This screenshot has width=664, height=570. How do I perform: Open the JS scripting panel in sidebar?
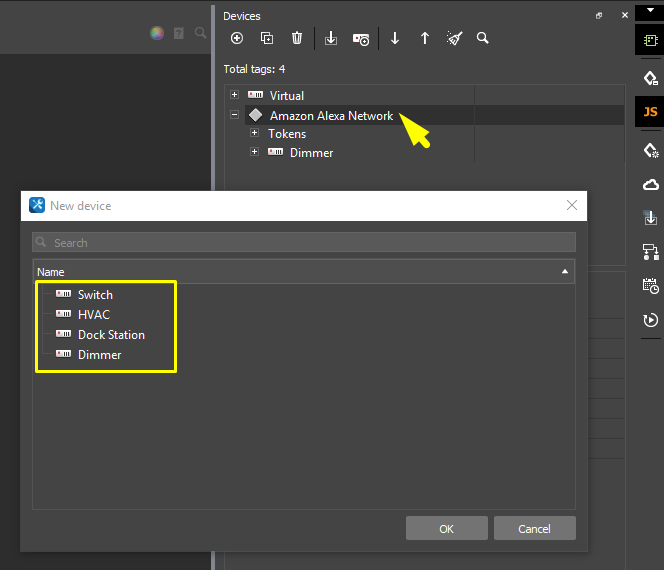(650, 111)
